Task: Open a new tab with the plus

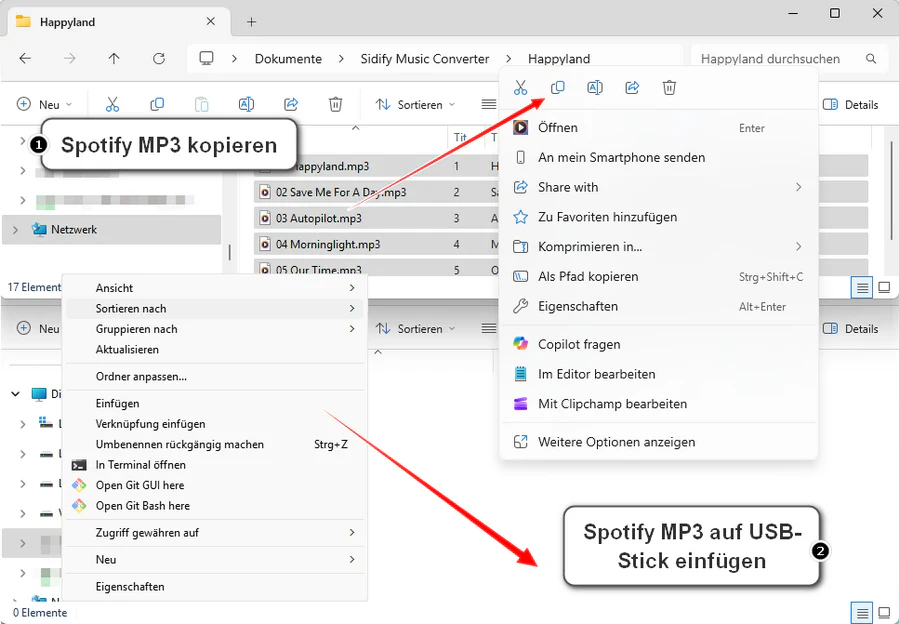Action: click(251, 22)
